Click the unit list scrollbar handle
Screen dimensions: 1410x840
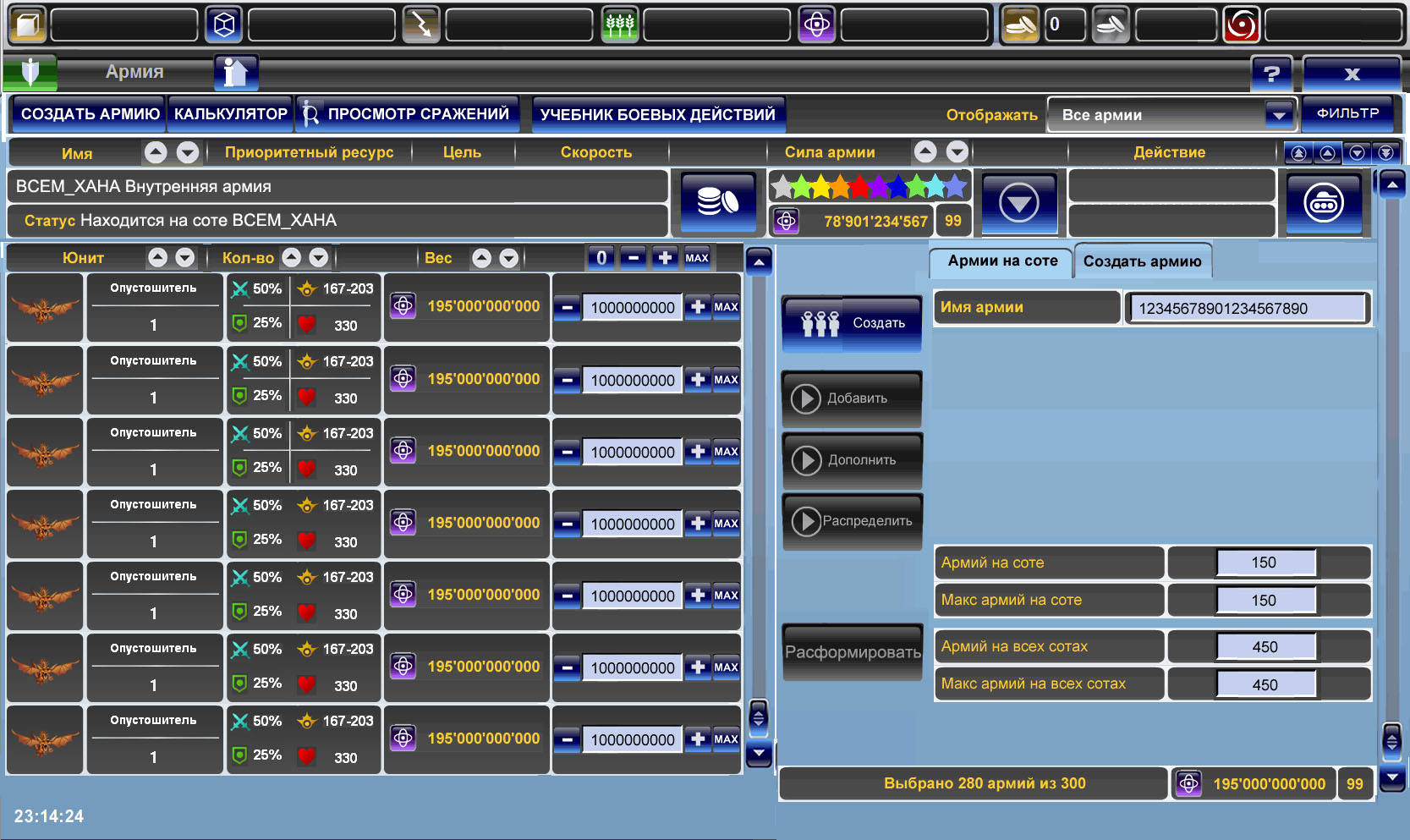tap(759, 718)
